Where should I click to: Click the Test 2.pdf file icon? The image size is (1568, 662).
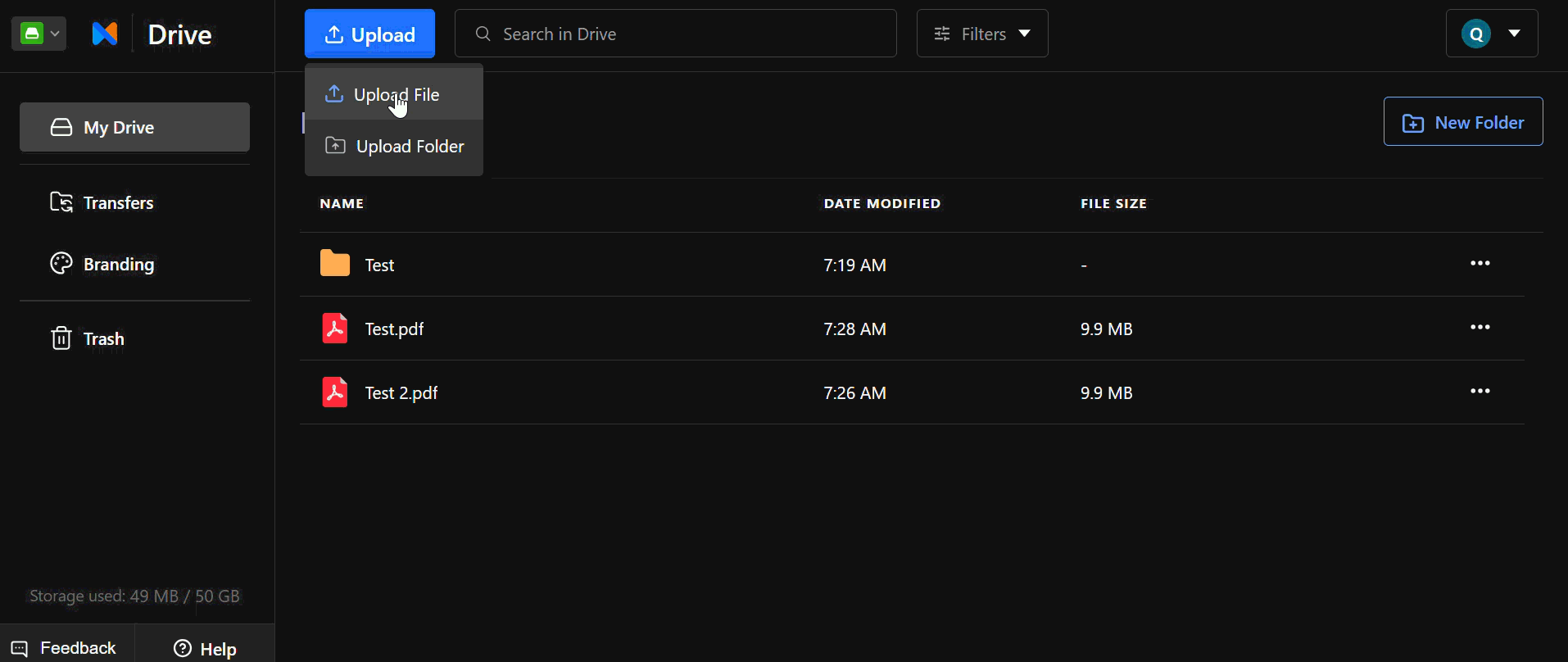(334, 392)
